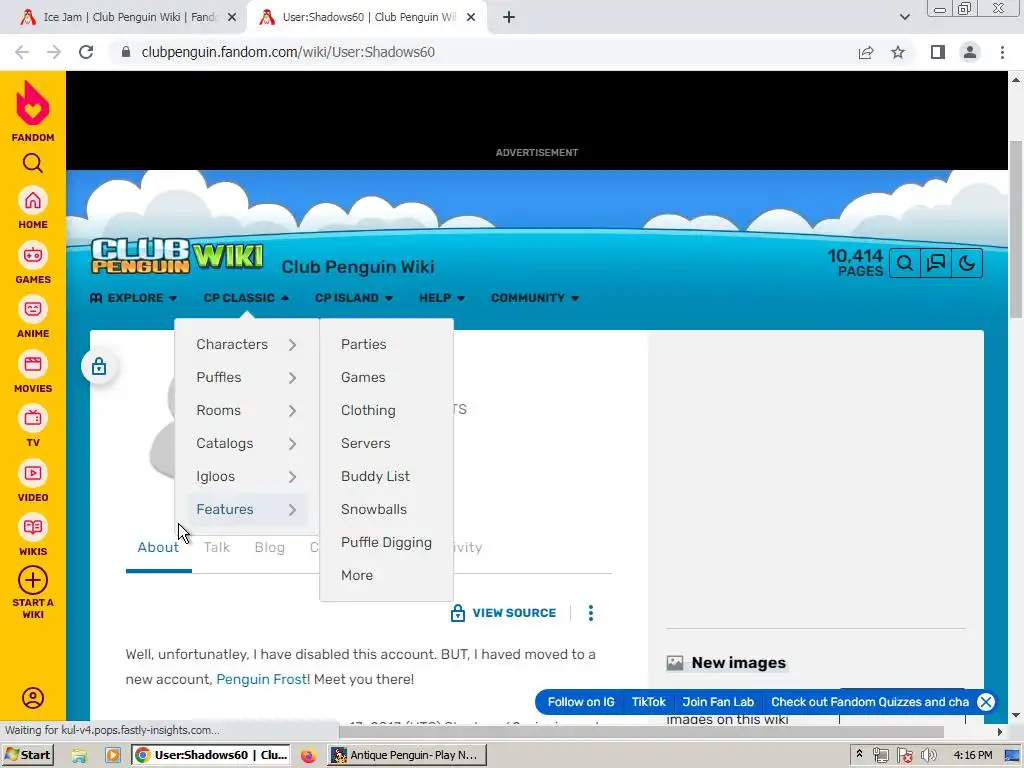Switch to the Blog profile tab
The height and width of the screenshot is (768, 1024).
coord(269,547)
